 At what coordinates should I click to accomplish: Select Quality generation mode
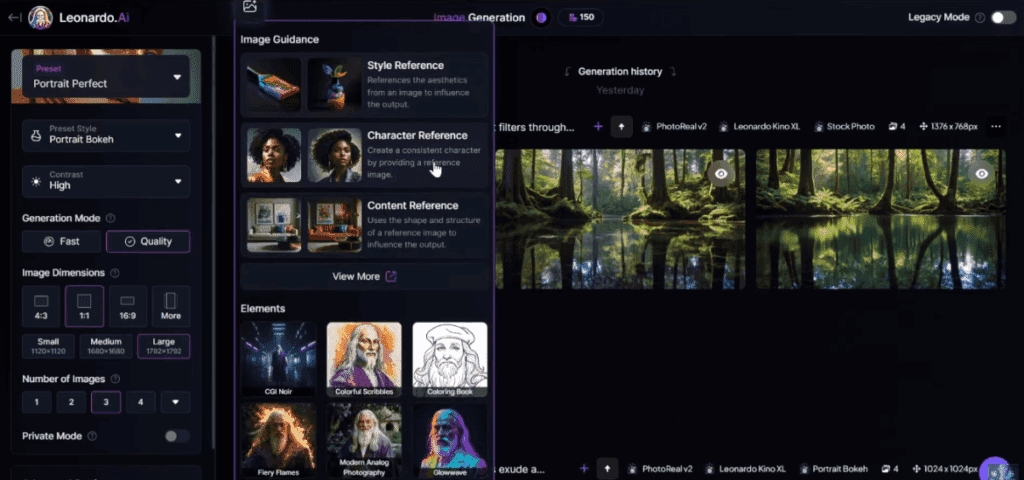pos(148,242)
